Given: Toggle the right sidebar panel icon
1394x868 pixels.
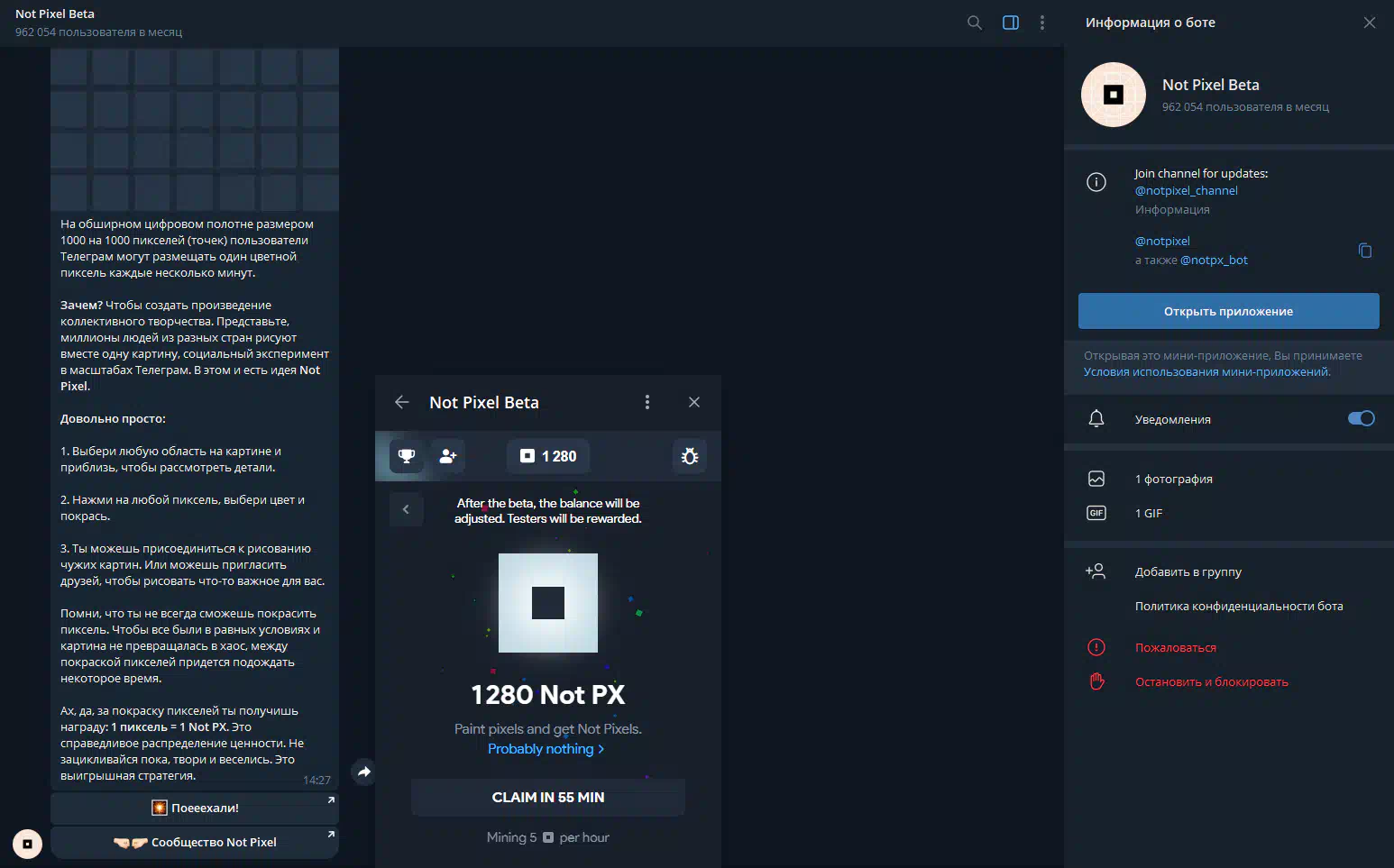Looking at the screenshot, I should coord(1011,23).
